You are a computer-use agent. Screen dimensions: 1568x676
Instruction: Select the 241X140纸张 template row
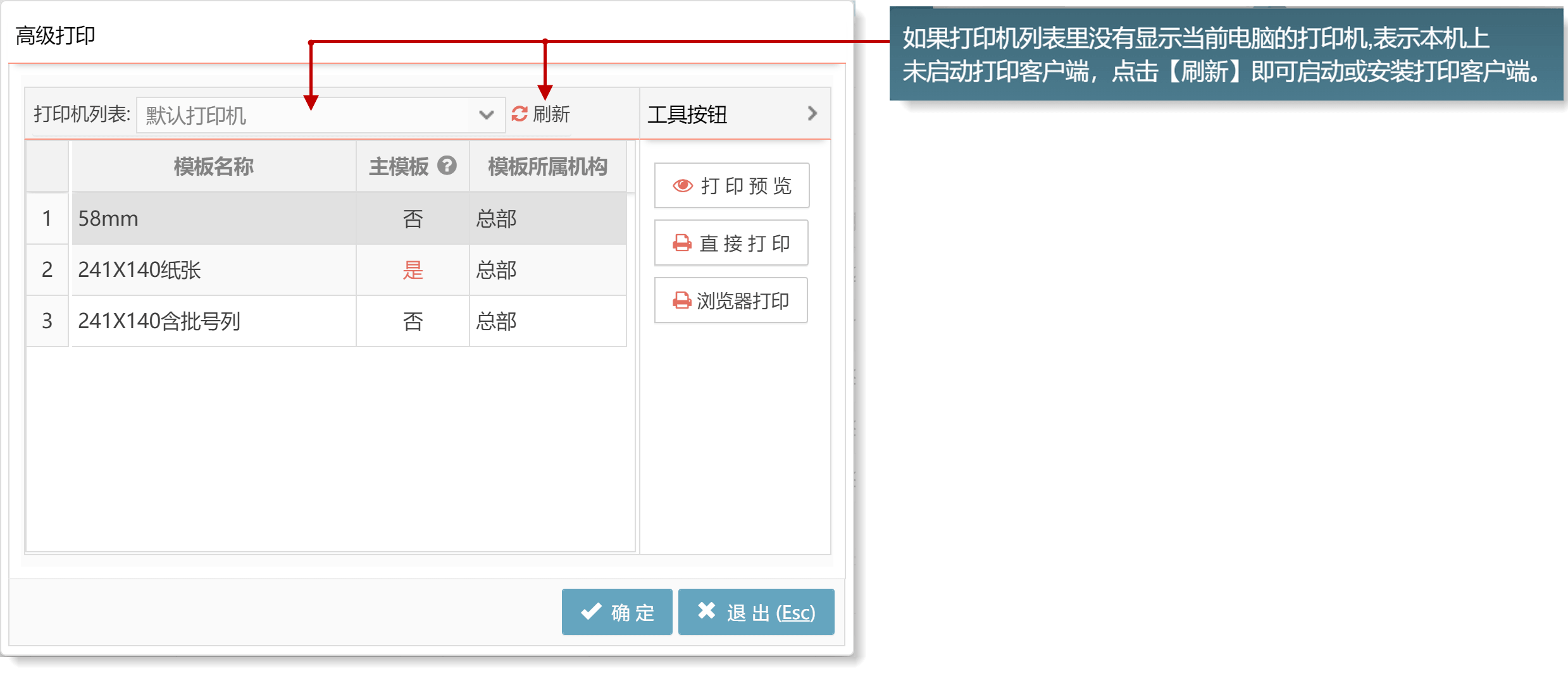pyautogui.click(x=214, y=270)
